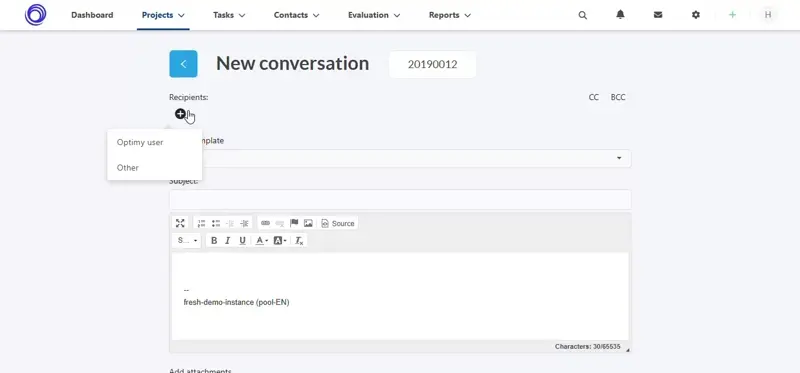Screen dimensions: 800x373
Task: Add a recipient with the plus icon
Action: (x=180, y=114)
